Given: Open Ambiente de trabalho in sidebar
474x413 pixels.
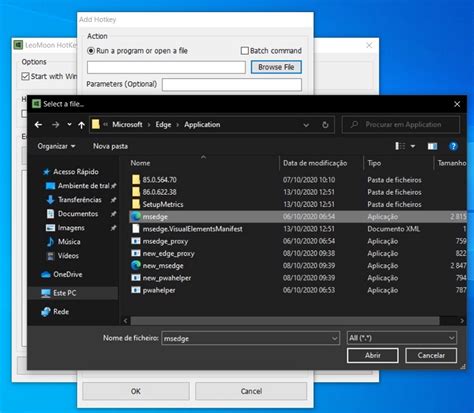Looking at the screenshot, I should pos(83,186).
